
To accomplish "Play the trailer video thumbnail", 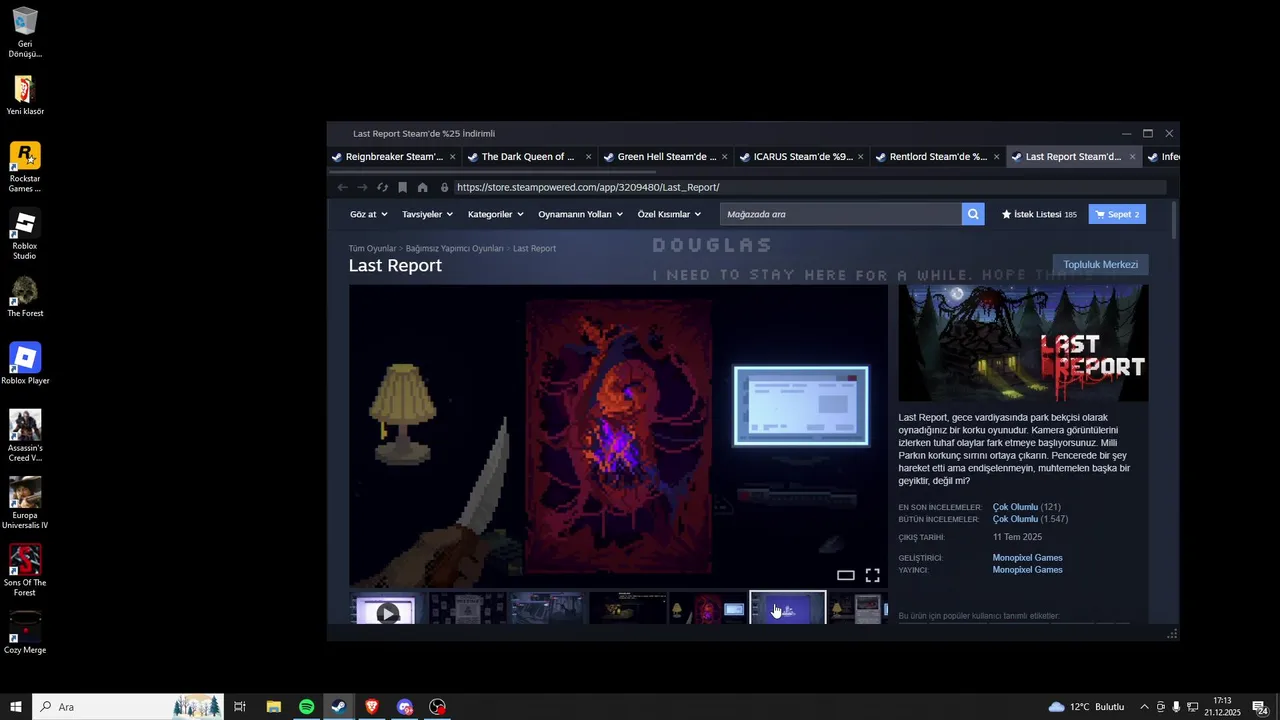I will pos(387,608).
